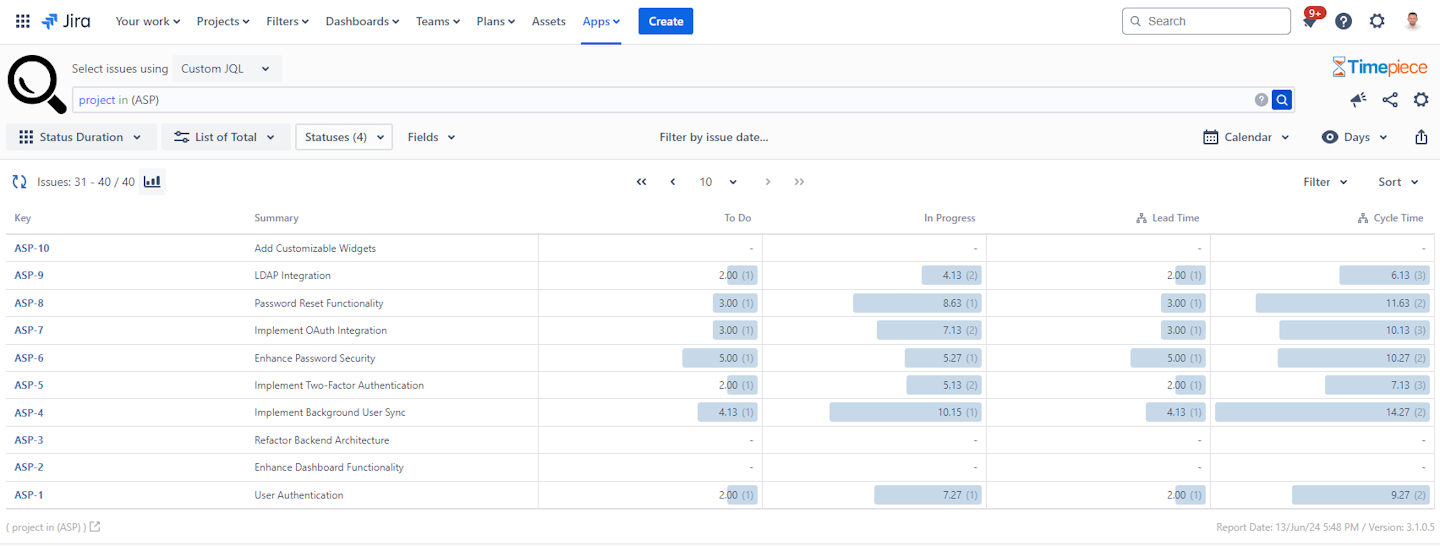Click the Timepiece logo
This screenshot has width=1440, height=546.
1379,67
